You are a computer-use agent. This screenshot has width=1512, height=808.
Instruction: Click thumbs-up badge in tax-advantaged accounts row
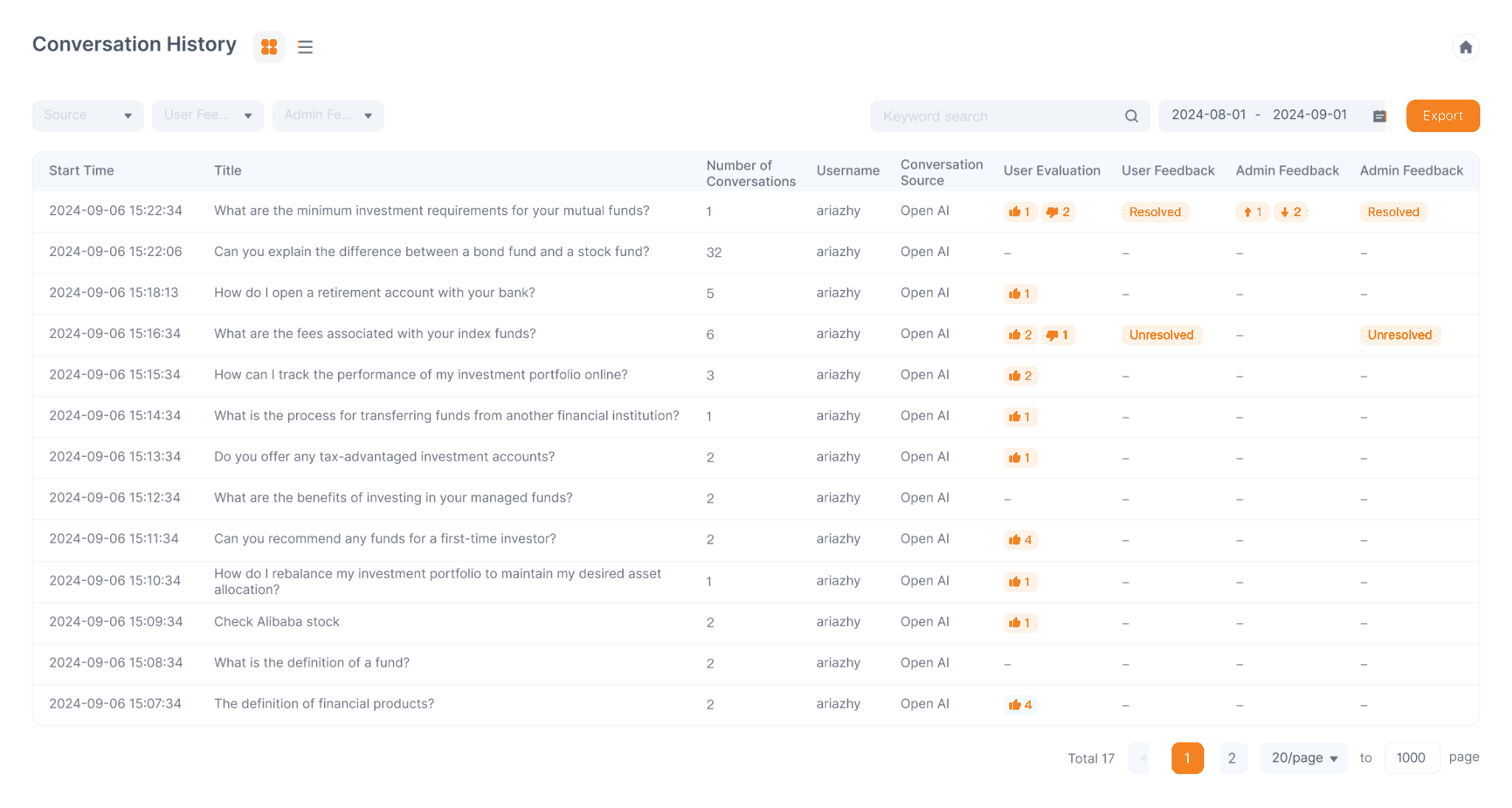coord(1020,458)
